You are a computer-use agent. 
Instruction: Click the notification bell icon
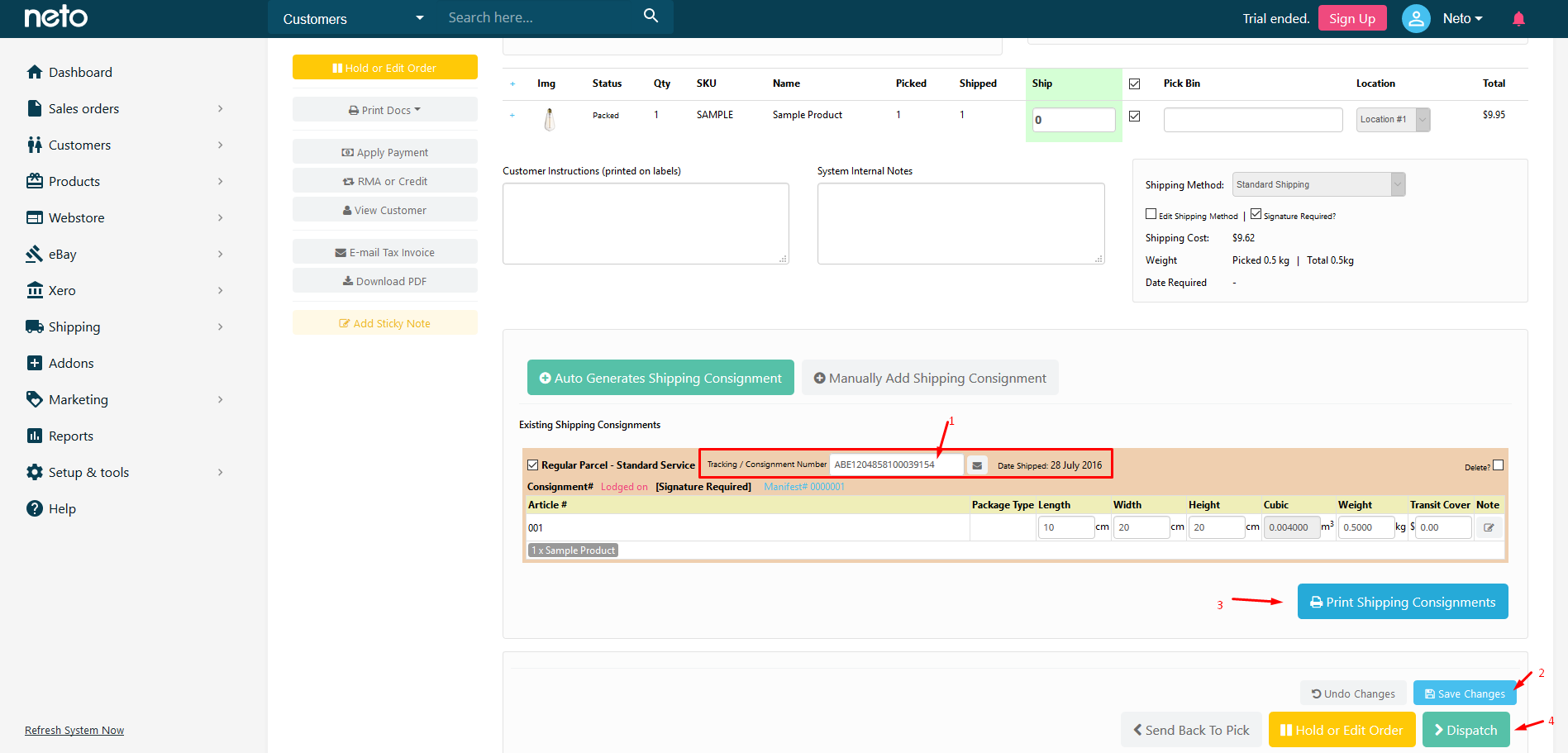point(1518,19)
